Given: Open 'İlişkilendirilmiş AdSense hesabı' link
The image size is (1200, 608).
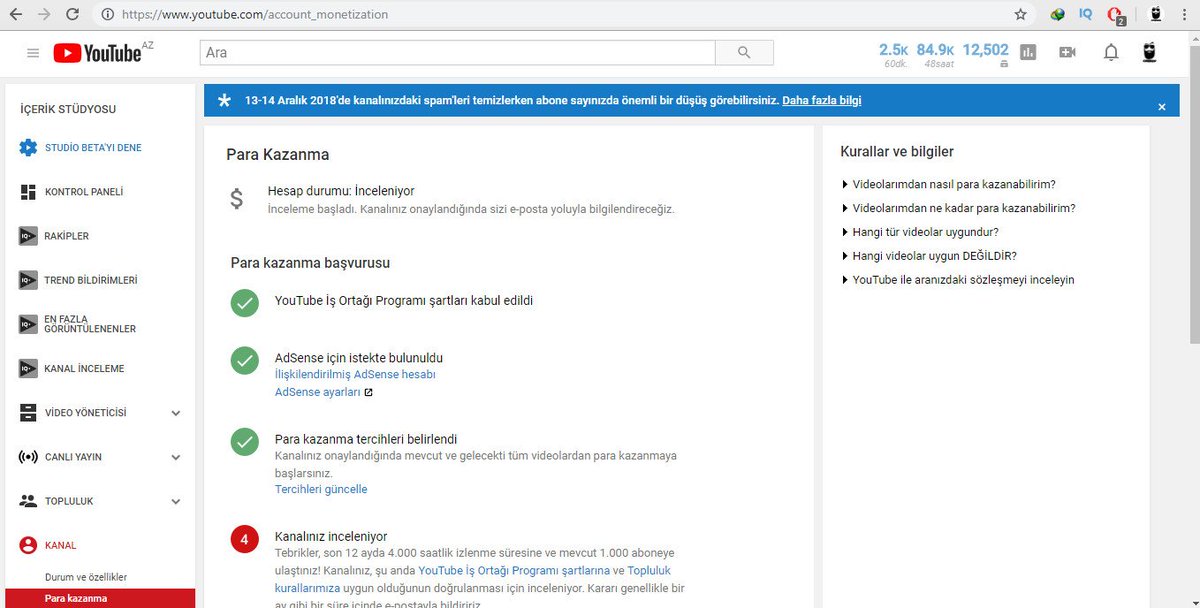Looking at the screenshot, I should coord(355,374).
